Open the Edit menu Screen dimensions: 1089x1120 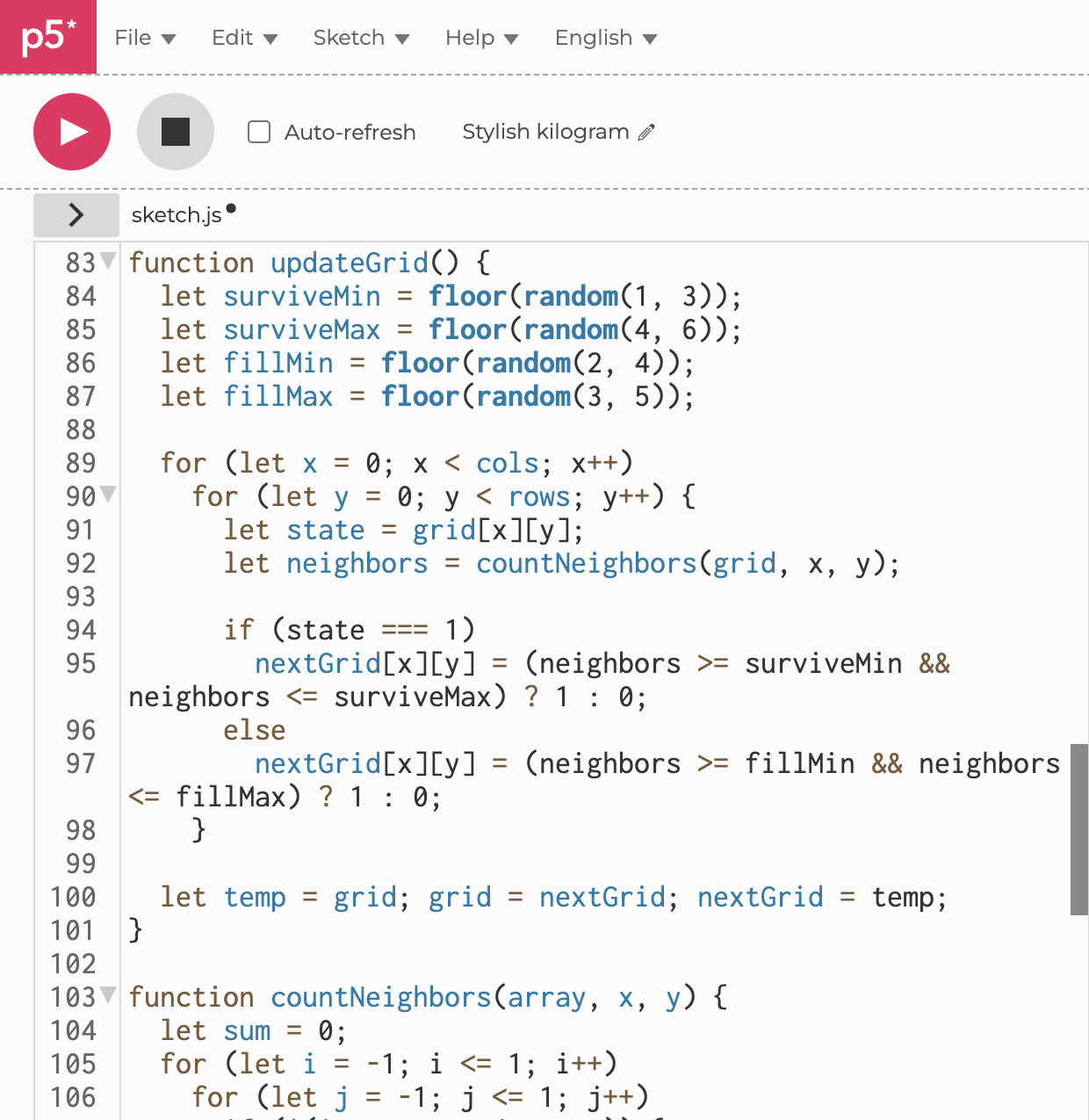coord(244,38)
